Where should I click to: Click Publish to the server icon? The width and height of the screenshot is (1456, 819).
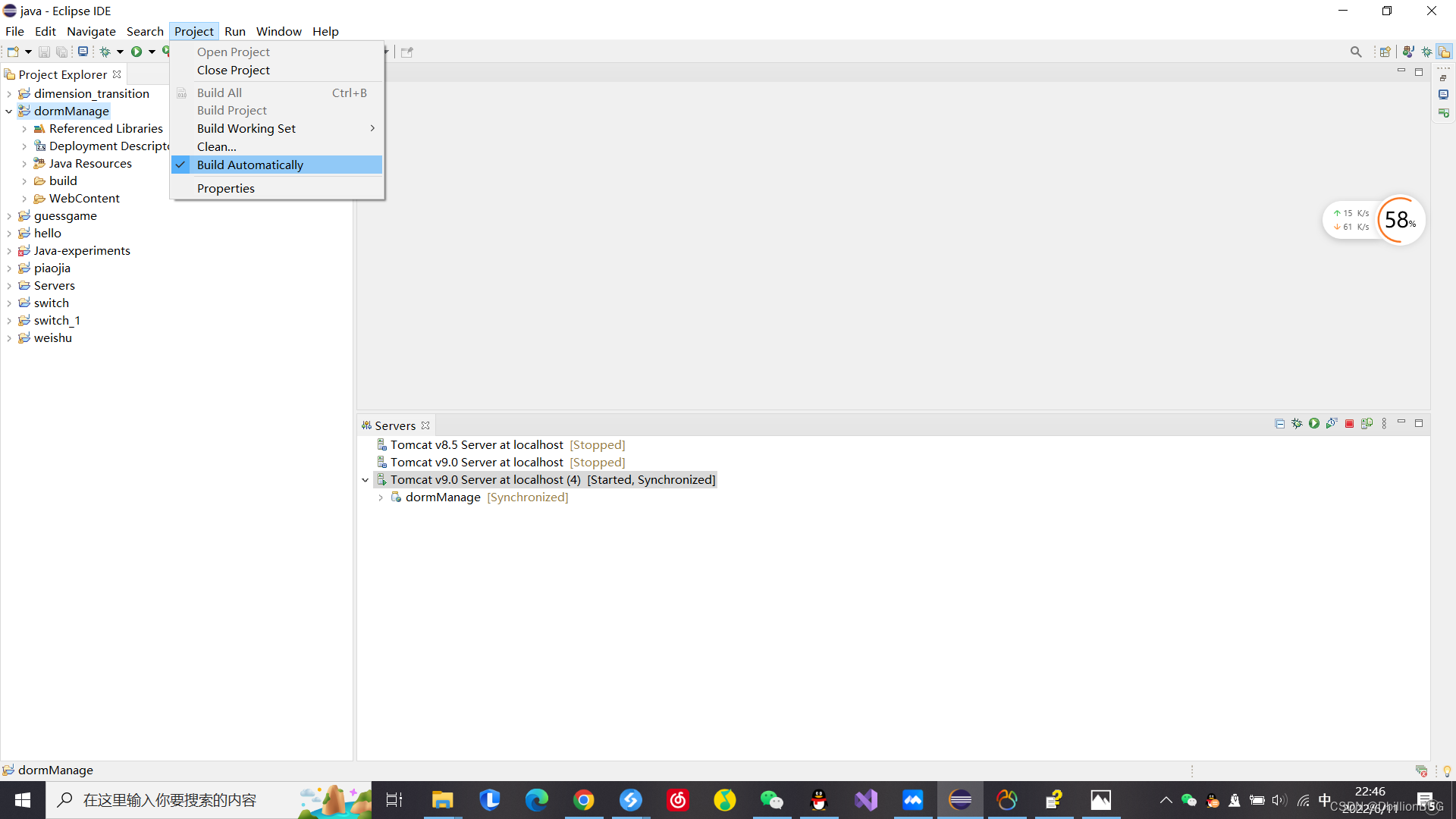click(1367, 424)
